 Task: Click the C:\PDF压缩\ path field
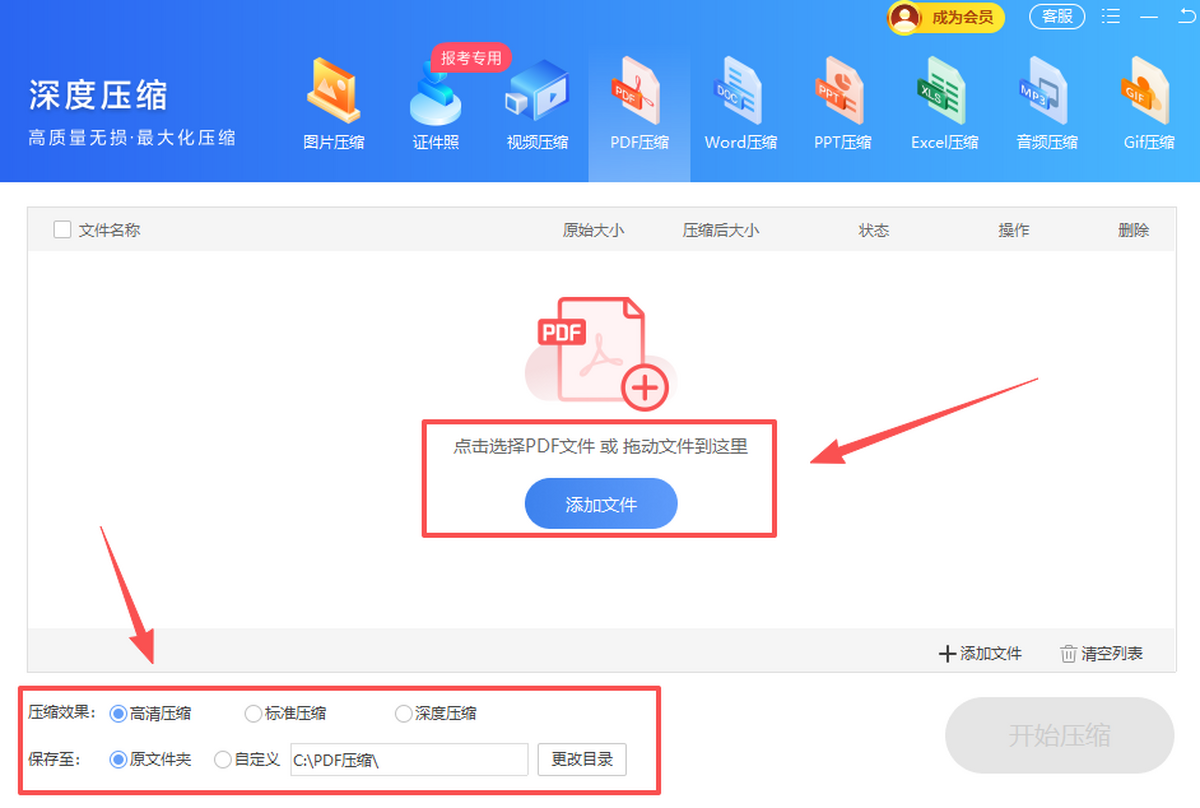click(409, 760)
